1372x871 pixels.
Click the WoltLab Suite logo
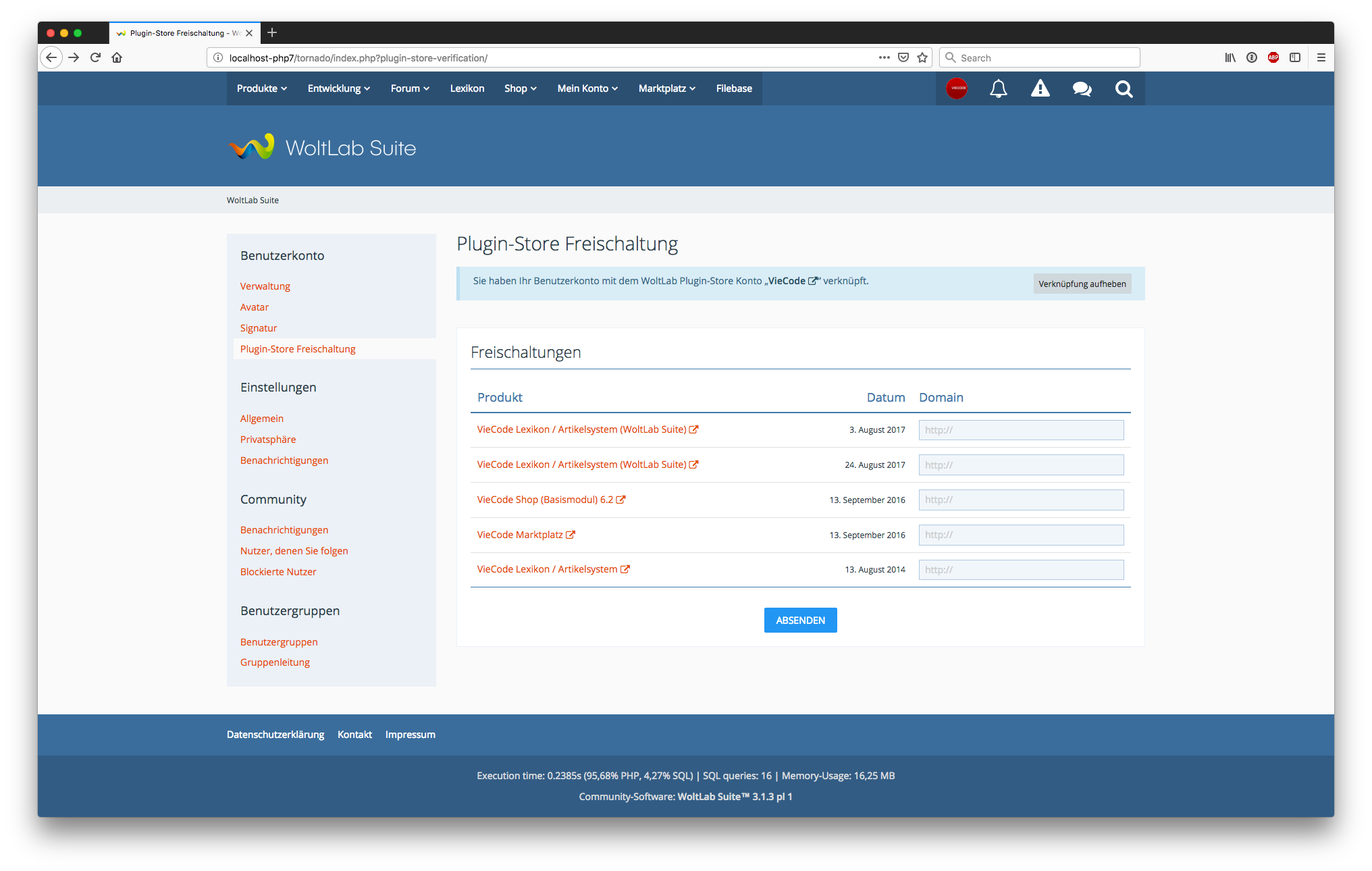[x=322, y=147]
